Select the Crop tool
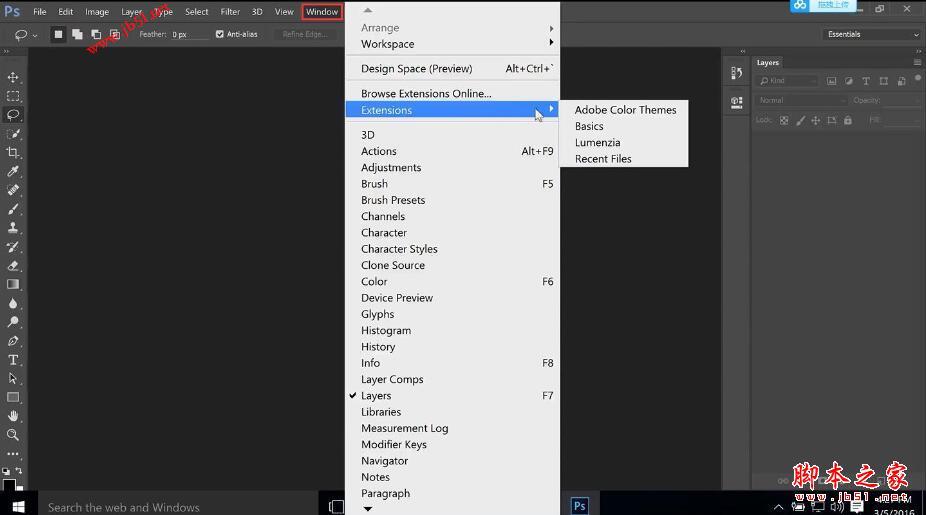 pos(12,152)
